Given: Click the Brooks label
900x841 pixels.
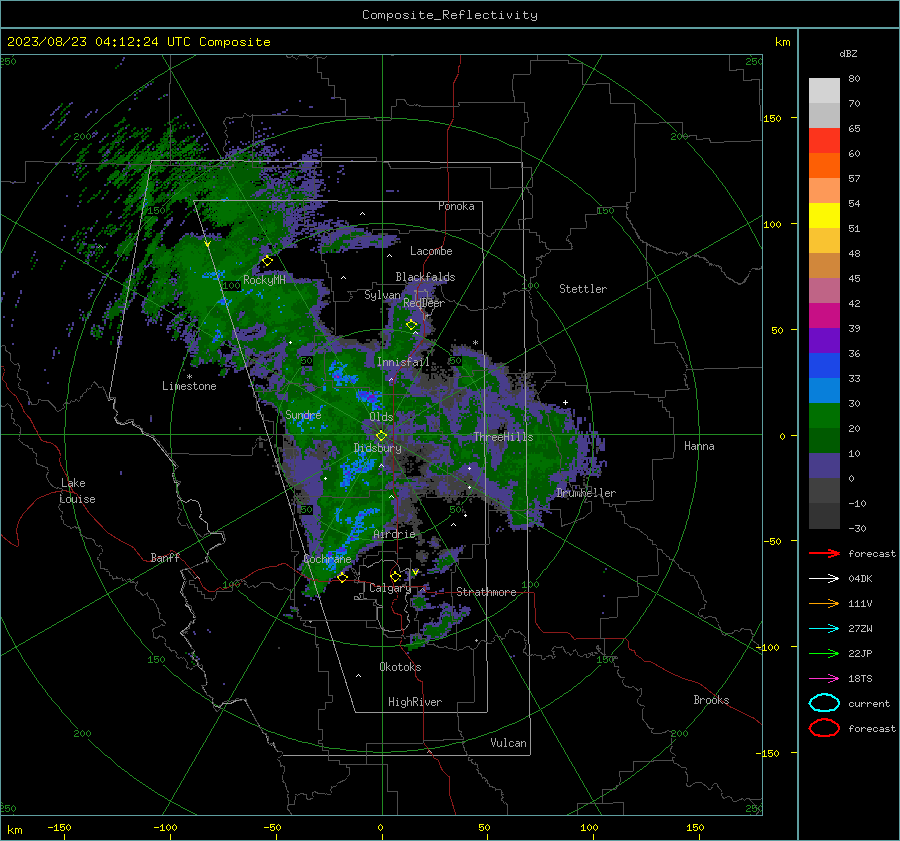Looking at the screenshot, I should [711, 700].
